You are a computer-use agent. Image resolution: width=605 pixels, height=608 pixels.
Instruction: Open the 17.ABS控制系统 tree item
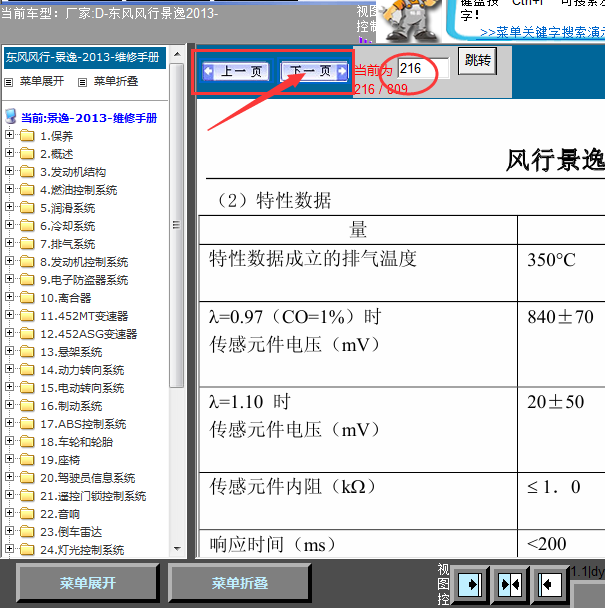[x=83, y=424]
